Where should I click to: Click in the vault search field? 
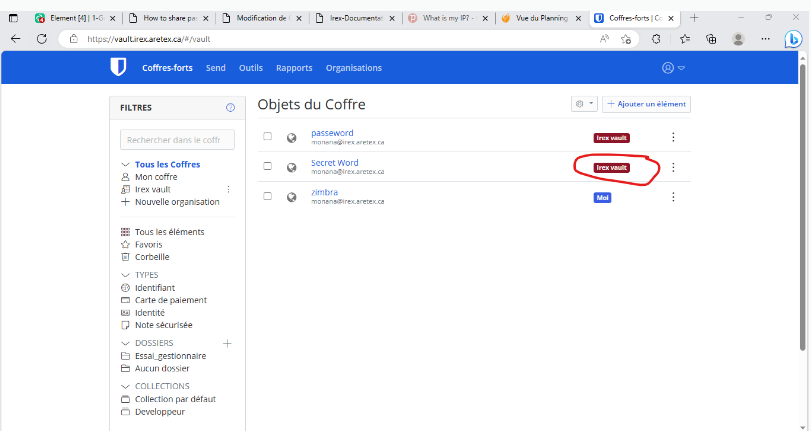coord(177,140)
